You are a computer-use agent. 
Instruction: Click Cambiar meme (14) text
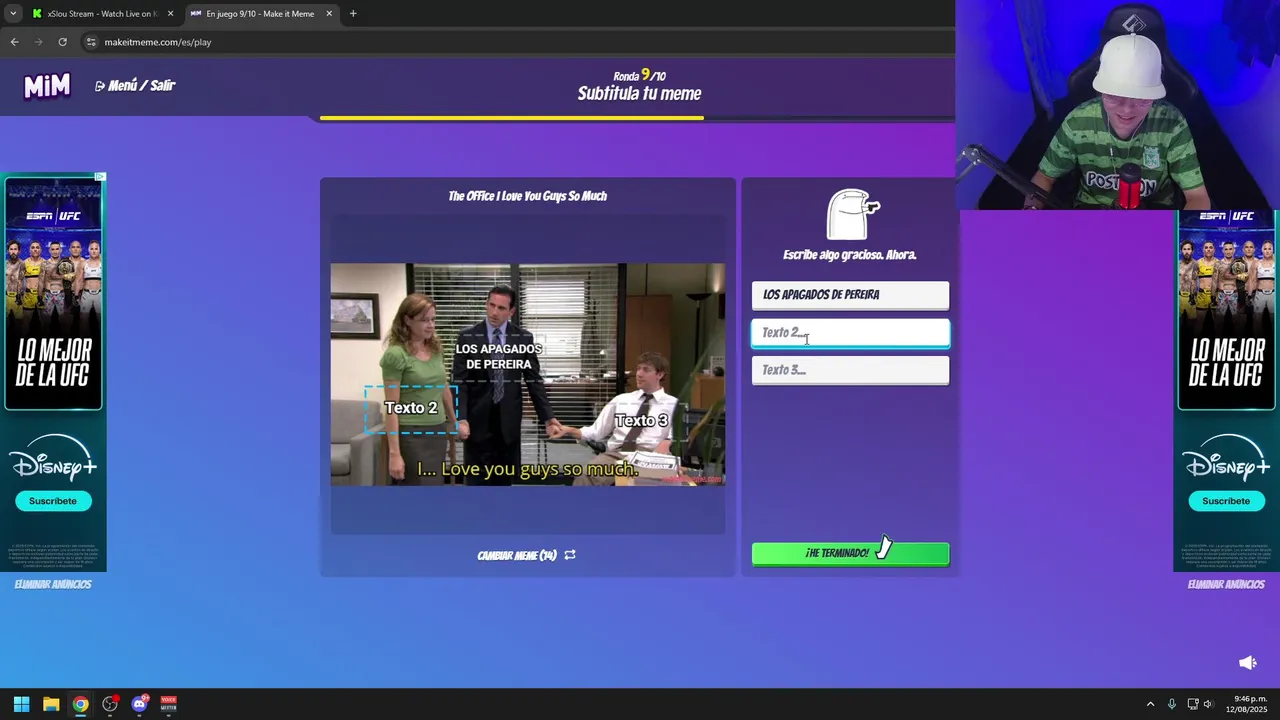click(517, 555)
